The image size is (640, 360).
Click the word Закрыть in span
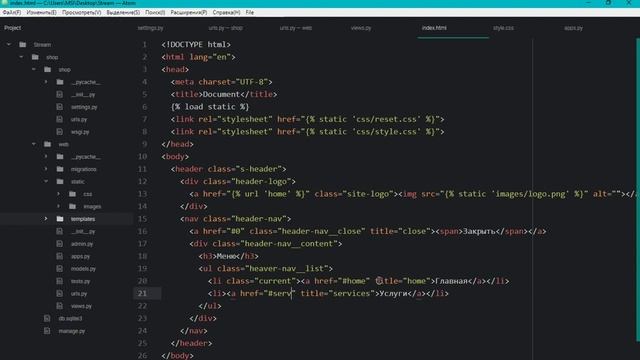[479, 231]
